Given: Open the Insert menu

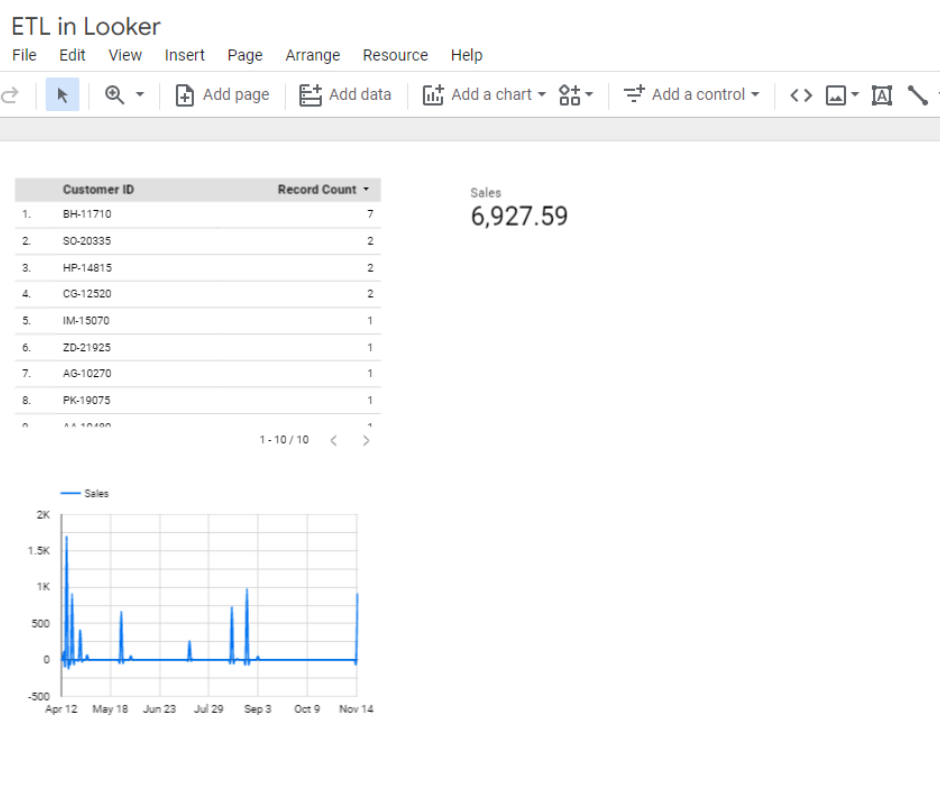Looking at the screenshot, I should [185, 55].
